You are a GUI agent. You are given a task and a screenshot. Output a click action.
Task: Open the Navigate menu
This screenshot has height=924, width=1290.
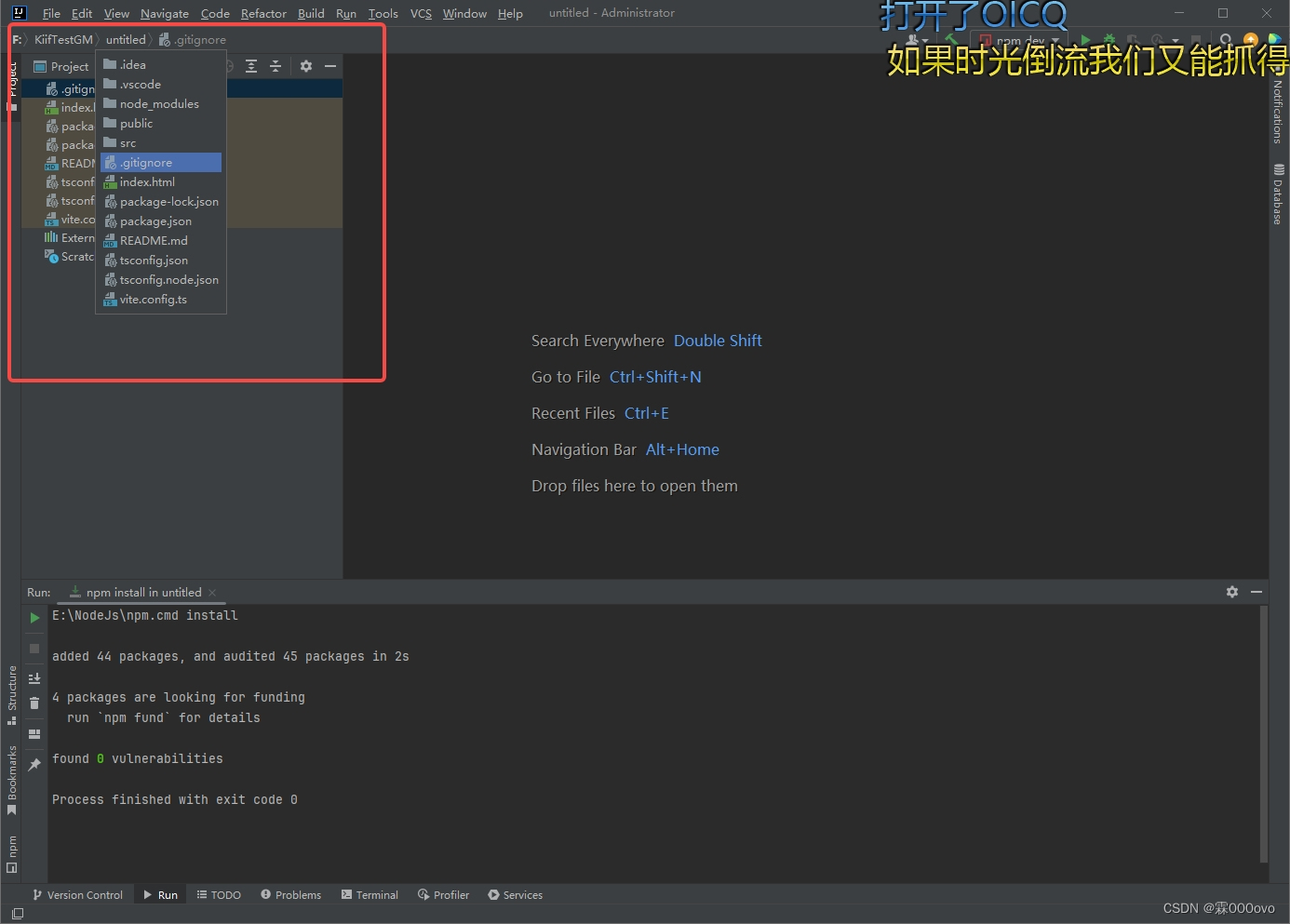[165, 13]
